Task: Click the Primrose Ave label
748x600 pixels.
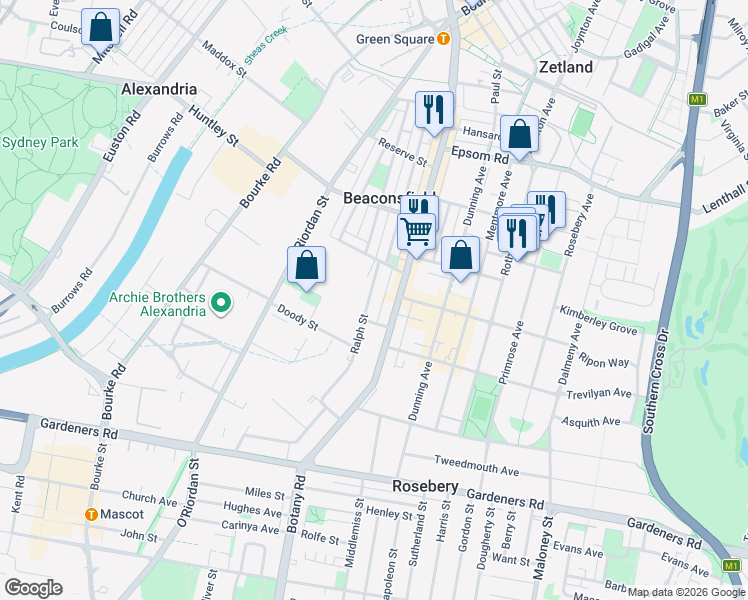Action: pos(511,352)
